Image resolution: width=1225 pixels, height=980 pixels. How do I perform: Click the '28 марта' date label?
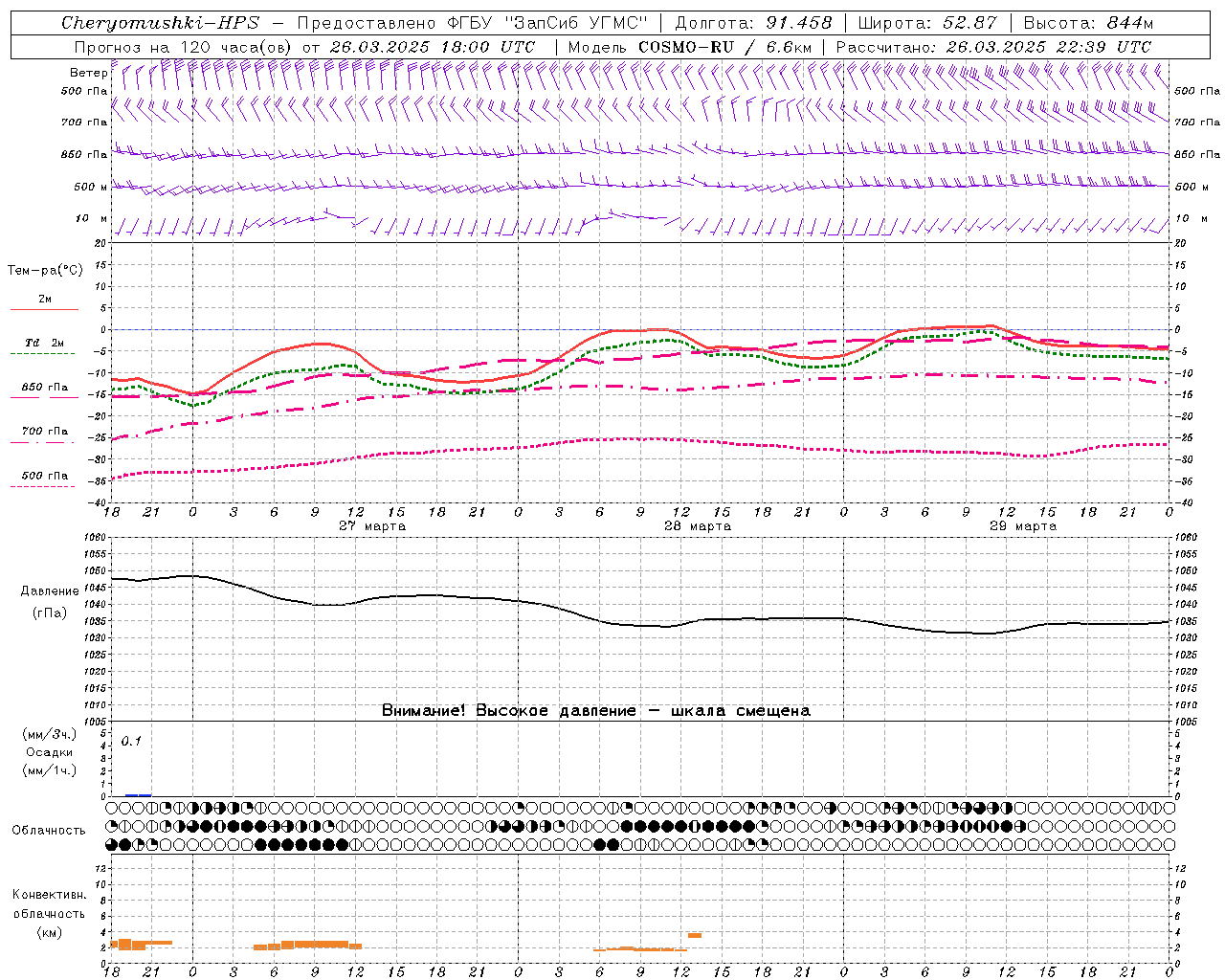(x=698, y=526)
